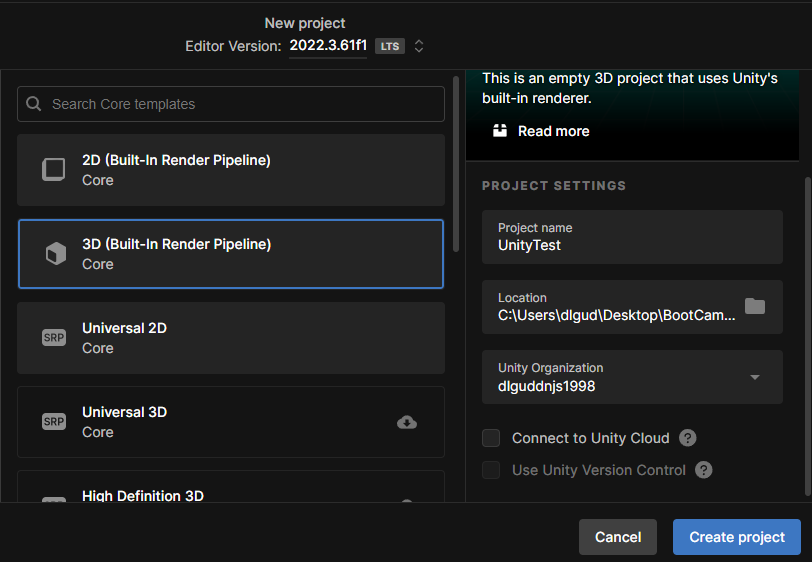Open help for Use Unity Version Control

[704, 470]
